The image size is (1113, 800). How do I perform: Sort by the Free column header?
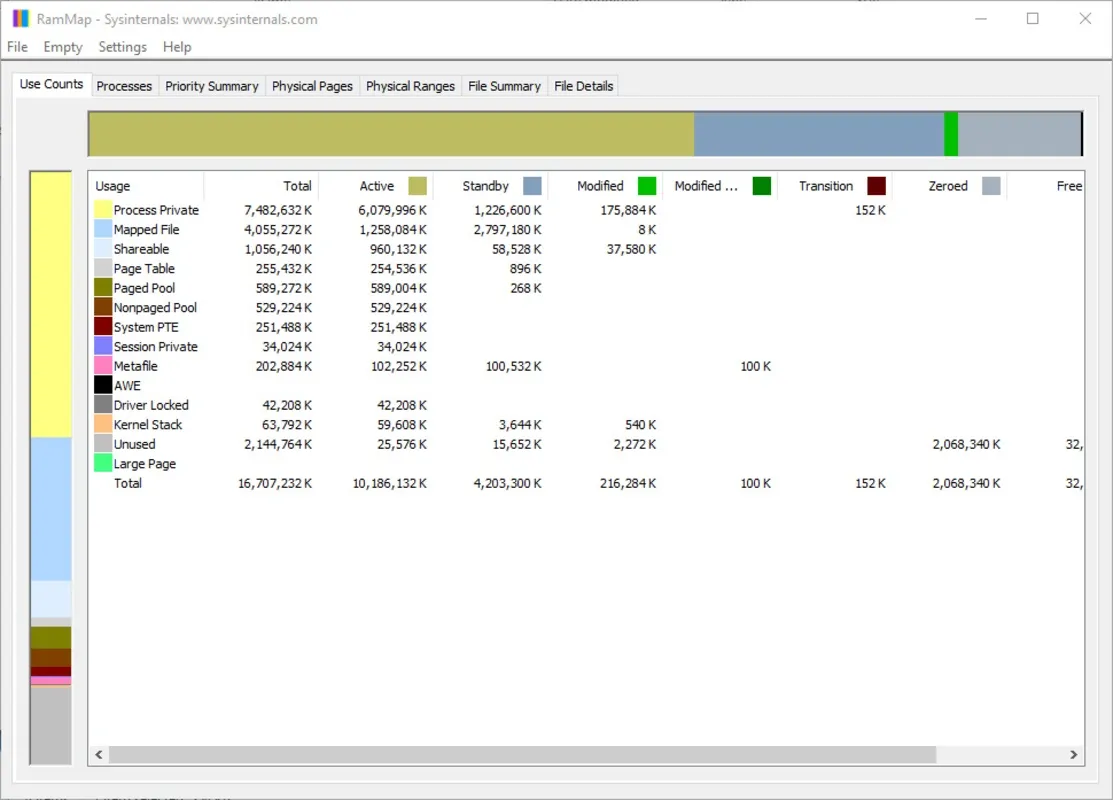[1046, 186]
